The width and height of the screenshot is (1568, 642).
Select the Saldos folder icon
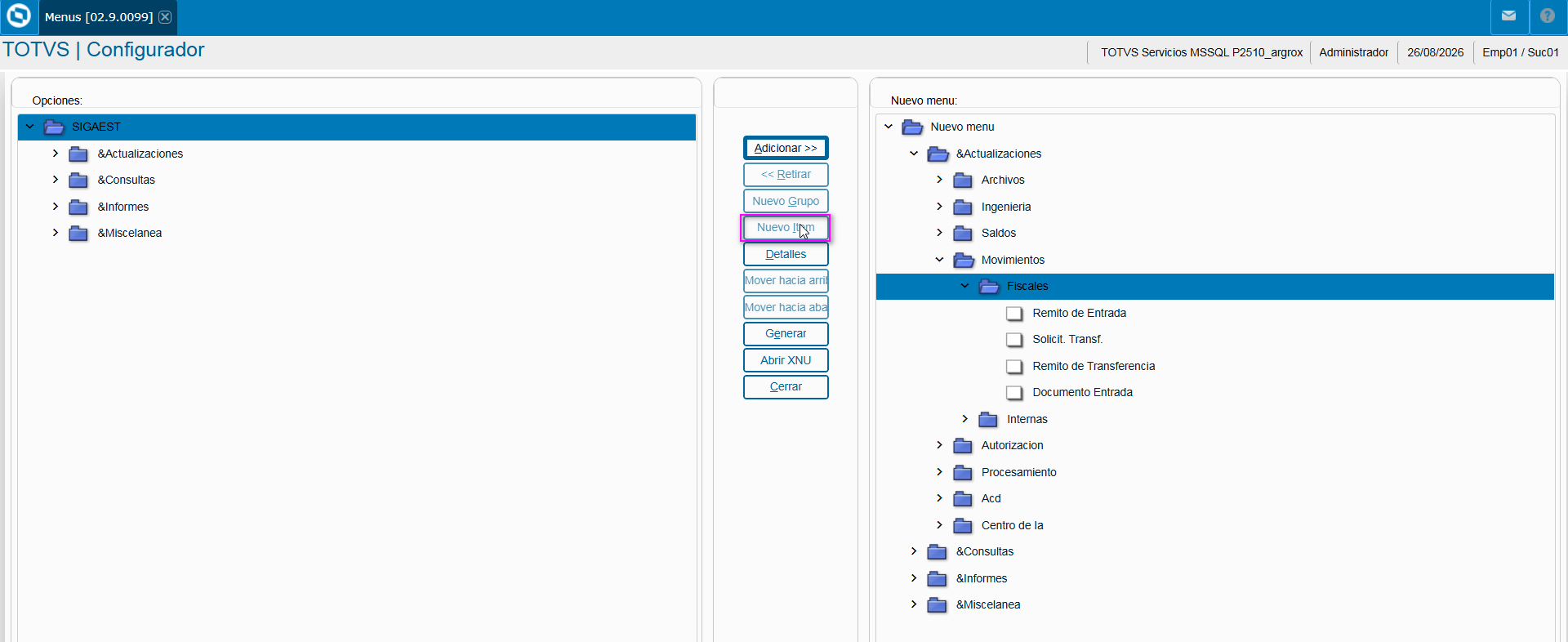pyautogui.click(x=963, y=233)
